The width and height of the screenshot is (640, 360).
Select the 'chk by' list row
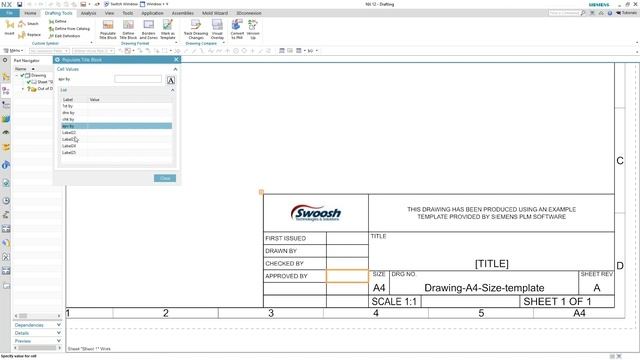[116, 119]
